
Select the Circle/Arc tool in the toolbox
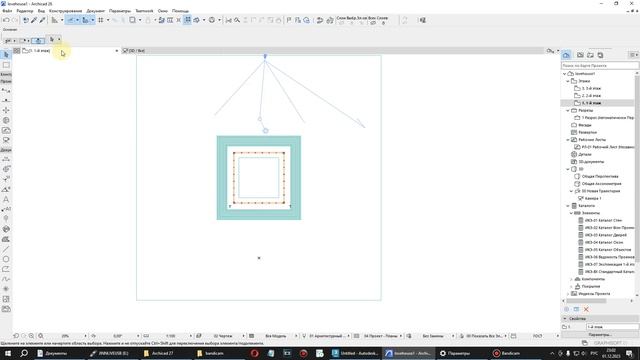[6, 259]
